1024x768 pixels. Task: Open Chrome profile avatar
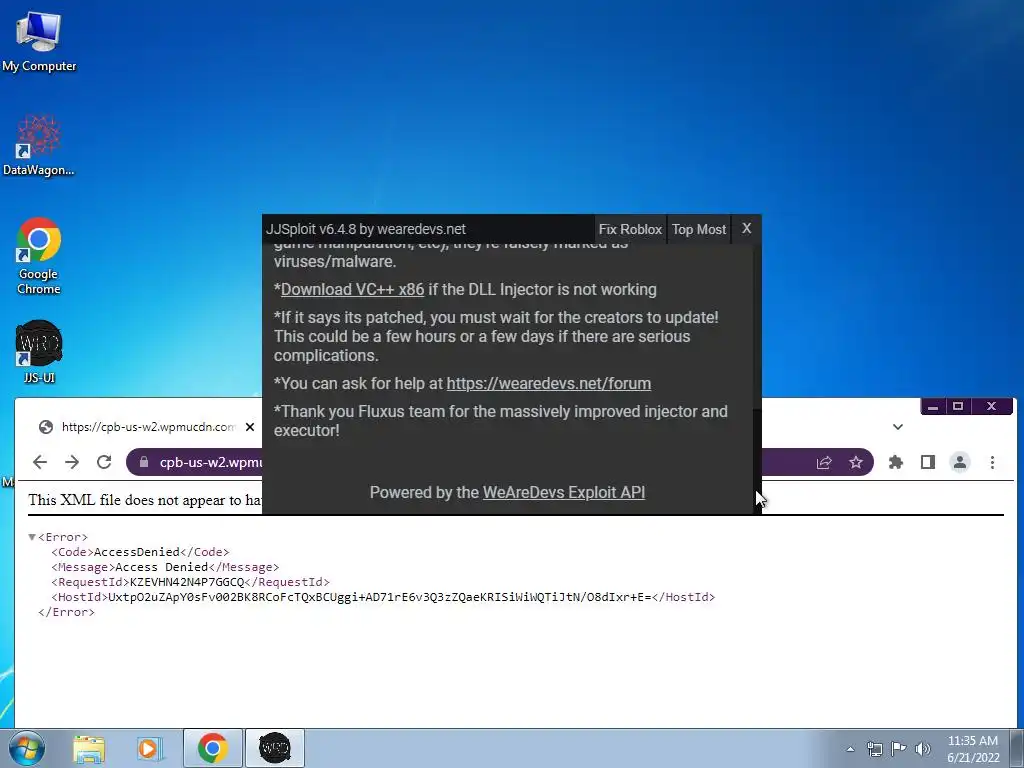[959, 462]
